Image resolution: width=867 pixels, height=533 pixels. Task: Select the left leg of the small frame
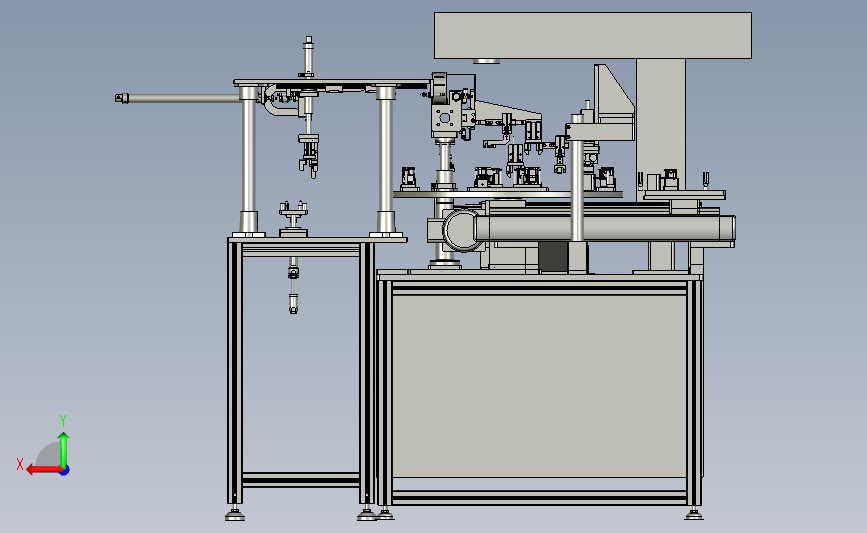click(x=235, y=373)
